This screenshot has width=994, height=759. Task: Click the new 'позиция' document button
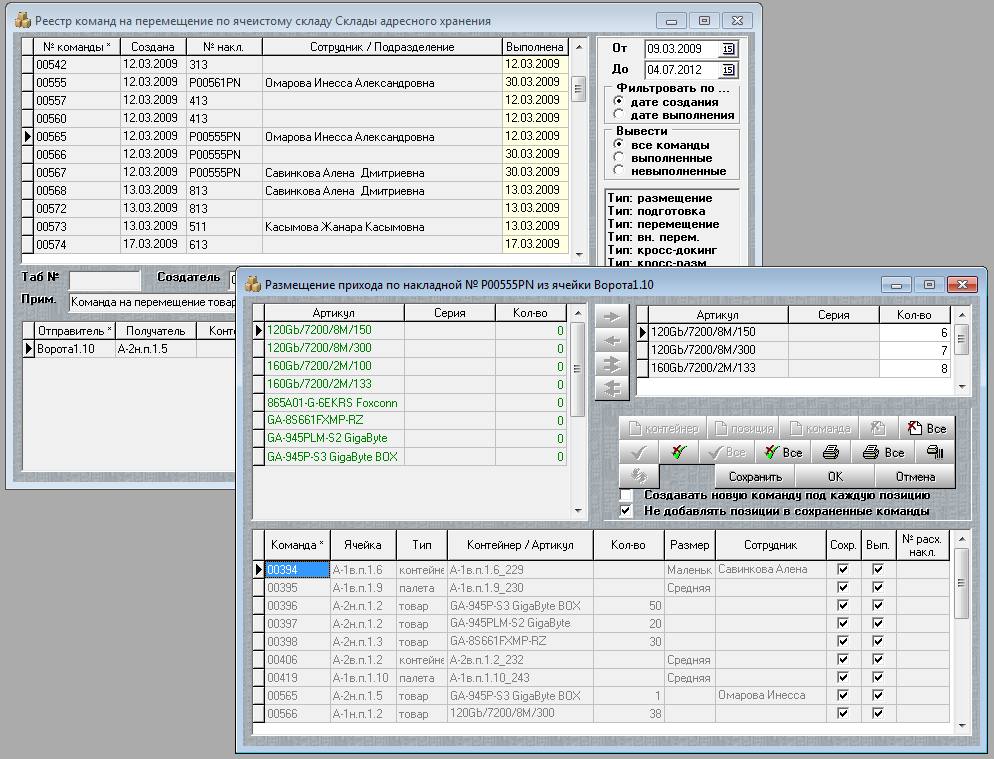[744, 429]
